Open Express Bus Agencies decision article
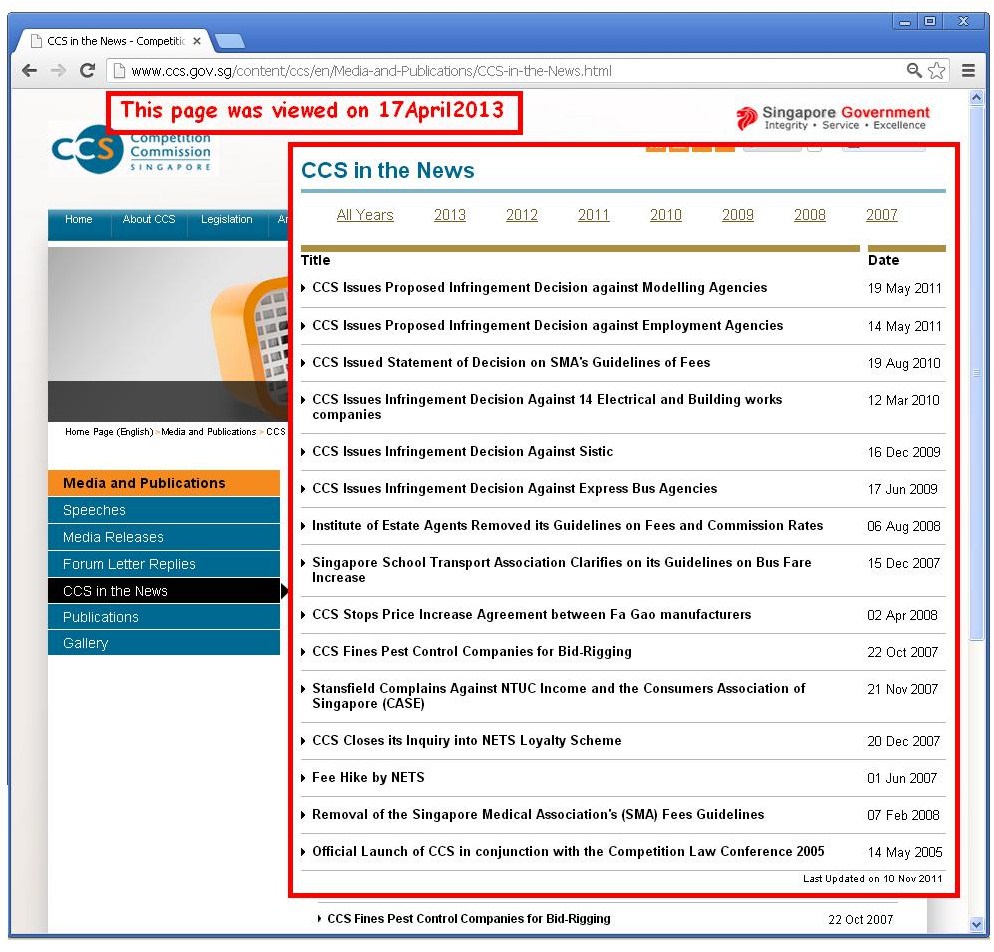 515,489
